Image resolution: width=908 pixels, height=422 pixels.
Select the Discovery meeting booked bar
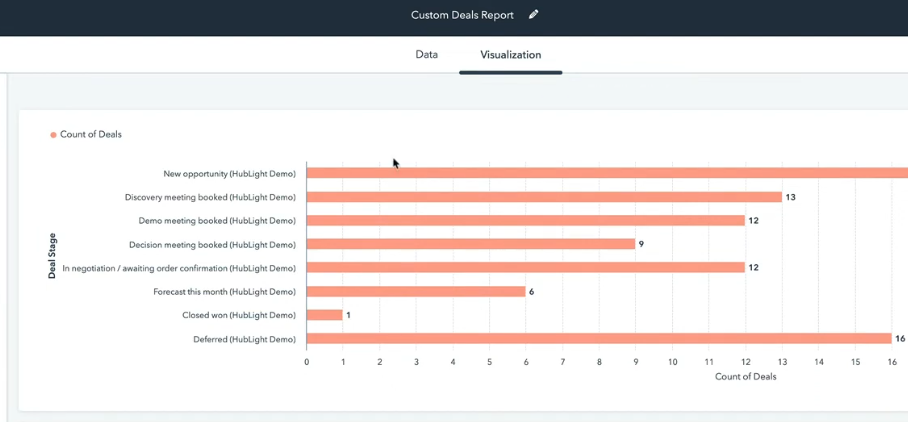click(543, 197)
